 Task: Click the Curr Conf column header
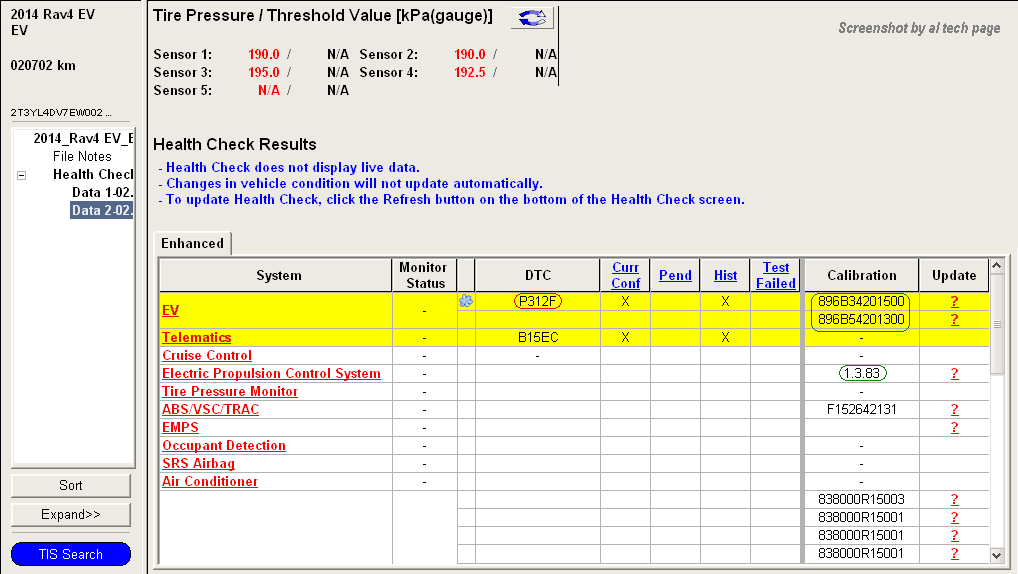point(625,275)
